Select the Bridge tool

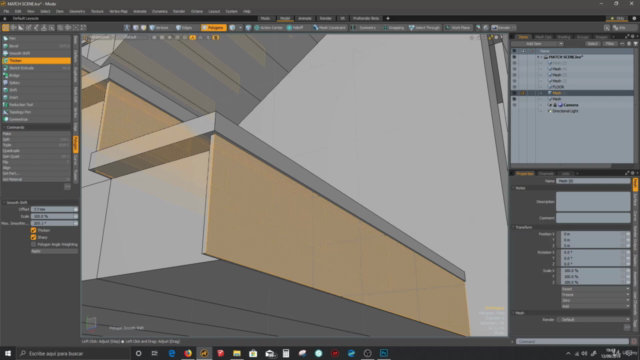tap(36, 75)
